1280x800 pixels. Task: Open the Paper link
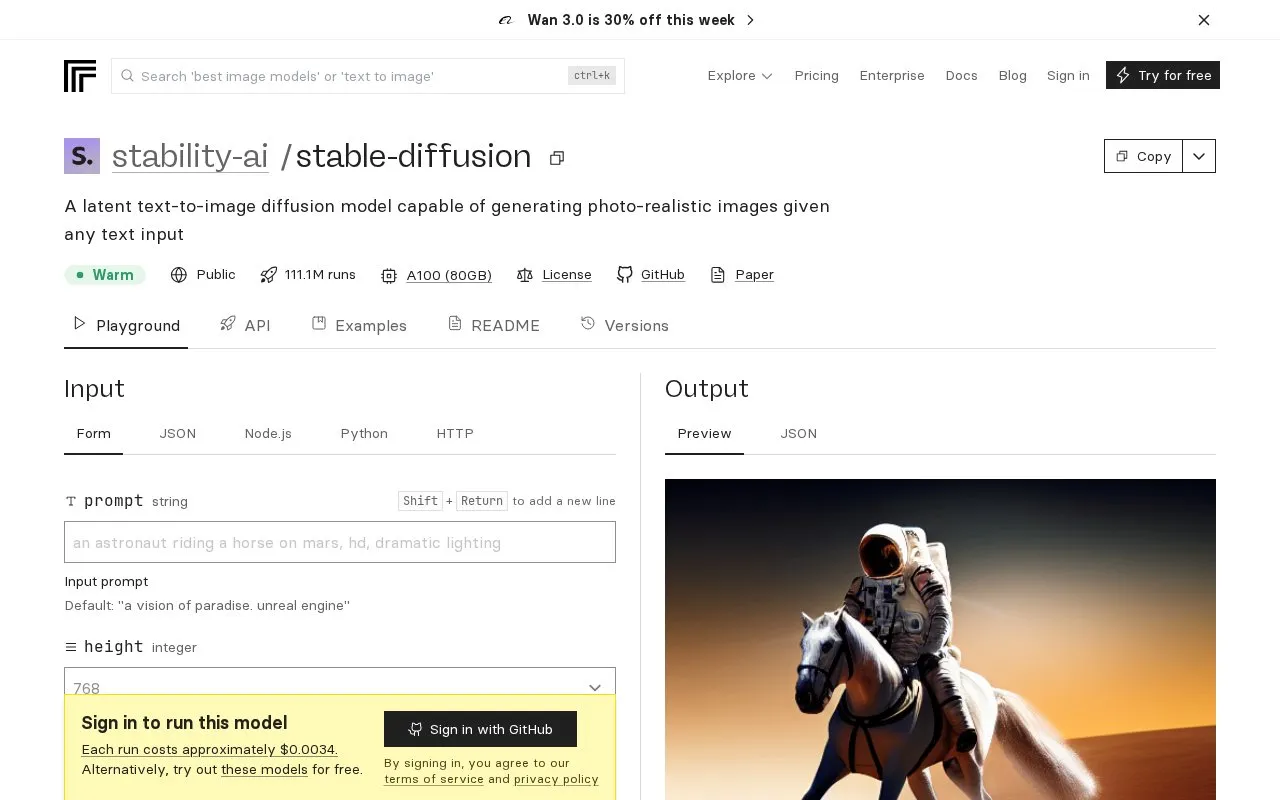tap(755, 275)
